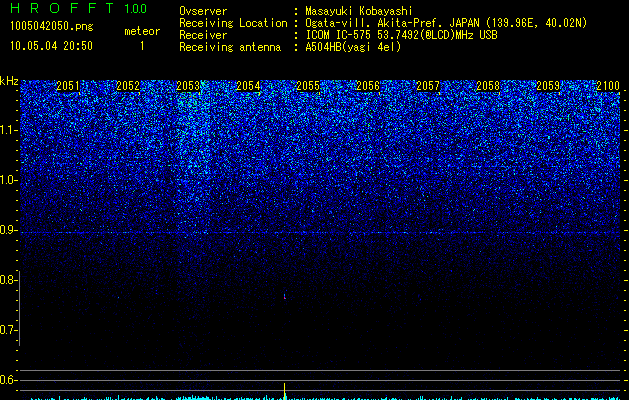Click the 2100 time marker
Viewport: 629px width, 400px height.
click(x=608, y=86)
